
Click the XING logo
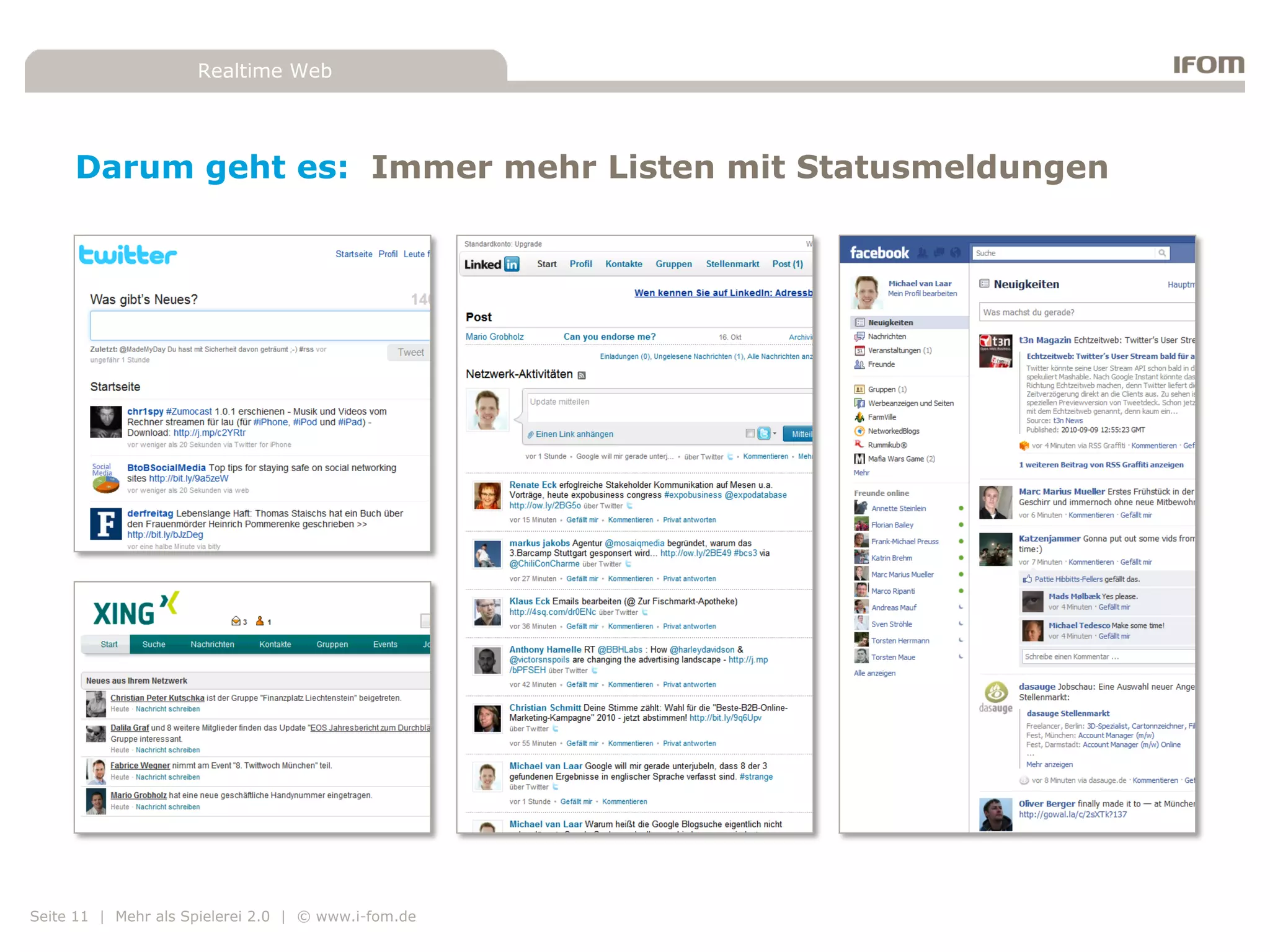(x=136, y=609)
